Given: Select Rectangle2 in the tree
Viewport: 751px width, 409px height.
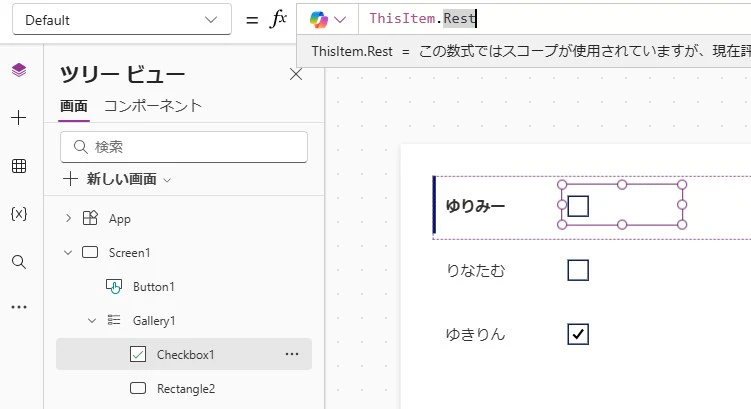Looking at the screenshot, I should pos(184,388).
